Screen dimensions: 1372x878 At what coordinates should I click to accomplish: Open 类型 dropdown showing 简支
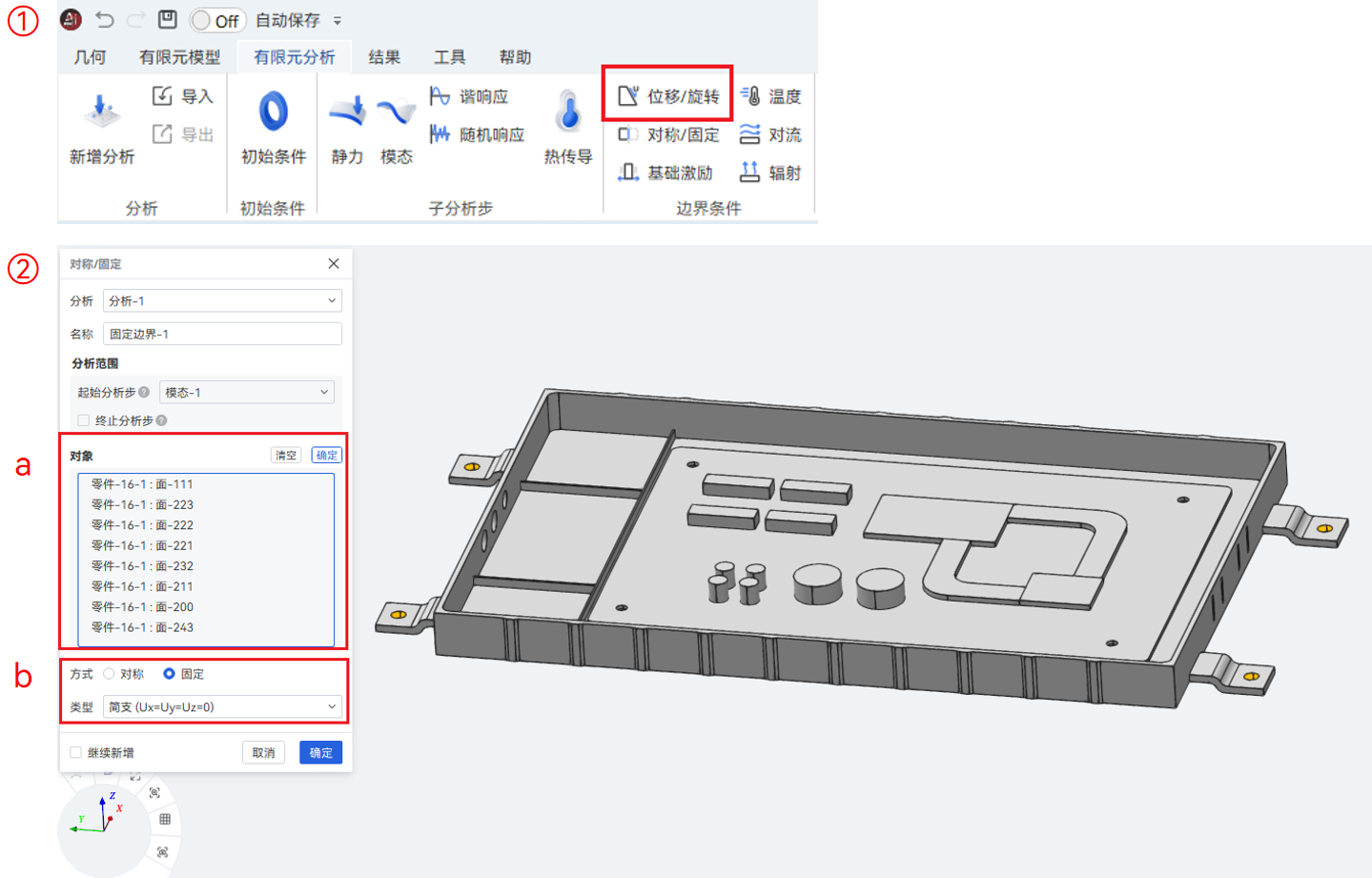click(222, 706)
